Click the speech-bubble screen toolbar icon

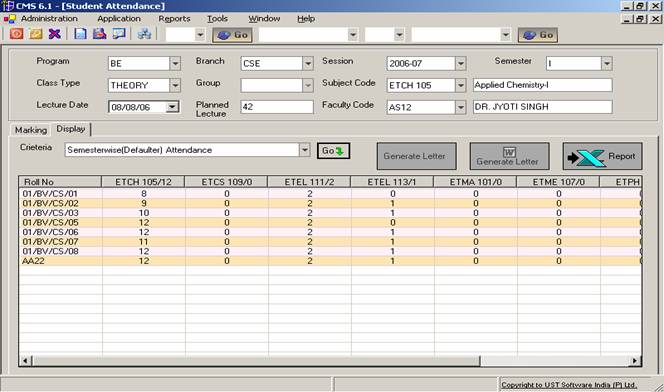click(119, 34)
